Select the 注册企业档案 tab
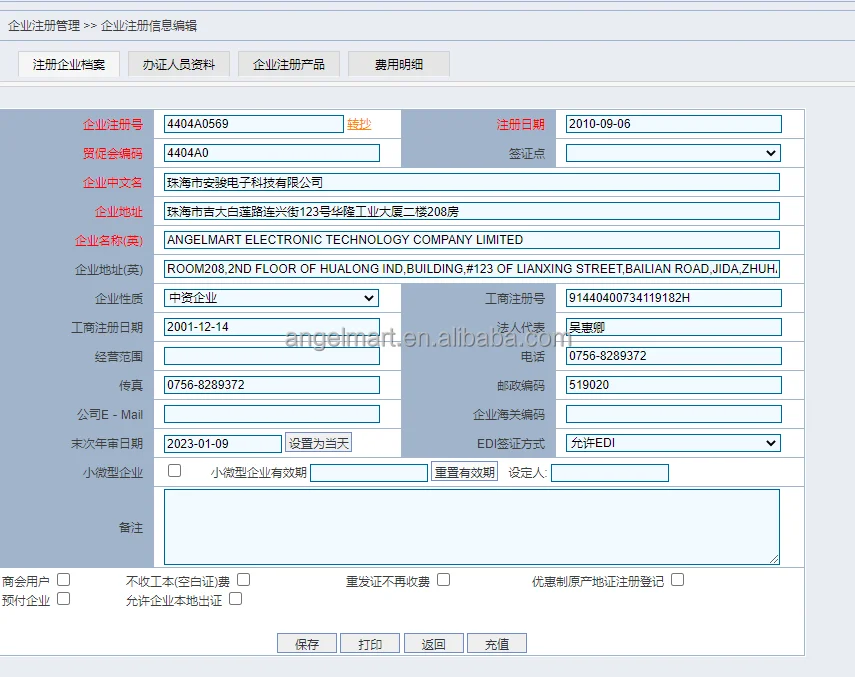The width and height of the screenshot is (855, 677). click(x=69, y=64)
